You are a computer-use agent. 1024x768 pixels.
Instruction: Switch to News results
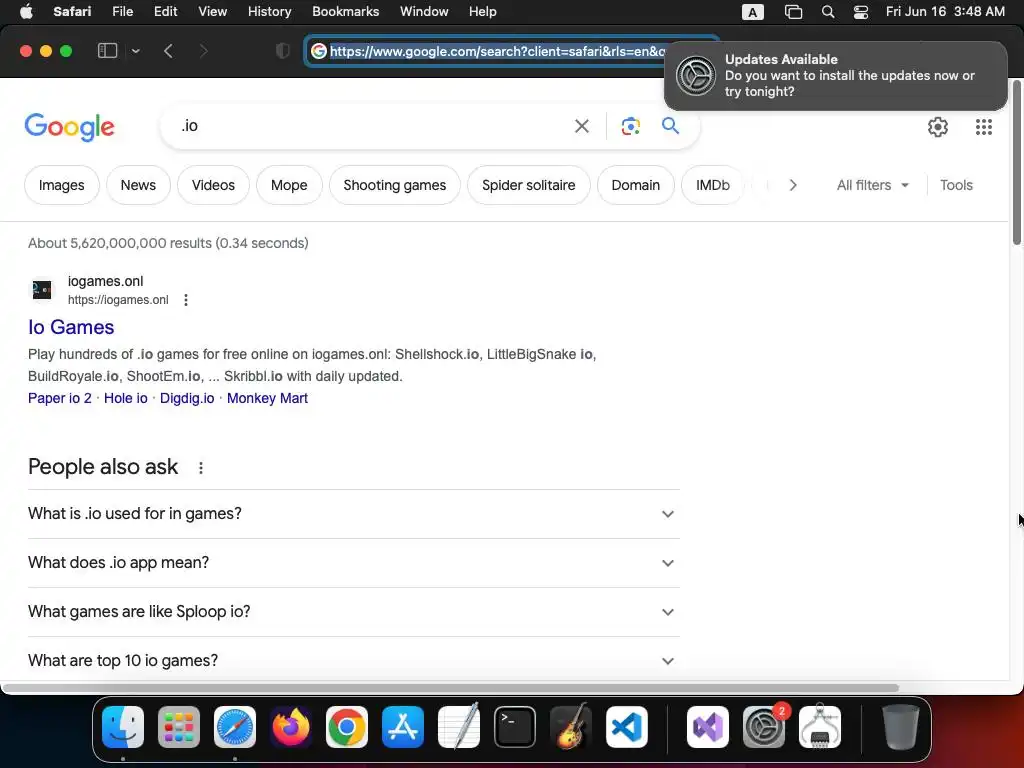pos(138,185)
